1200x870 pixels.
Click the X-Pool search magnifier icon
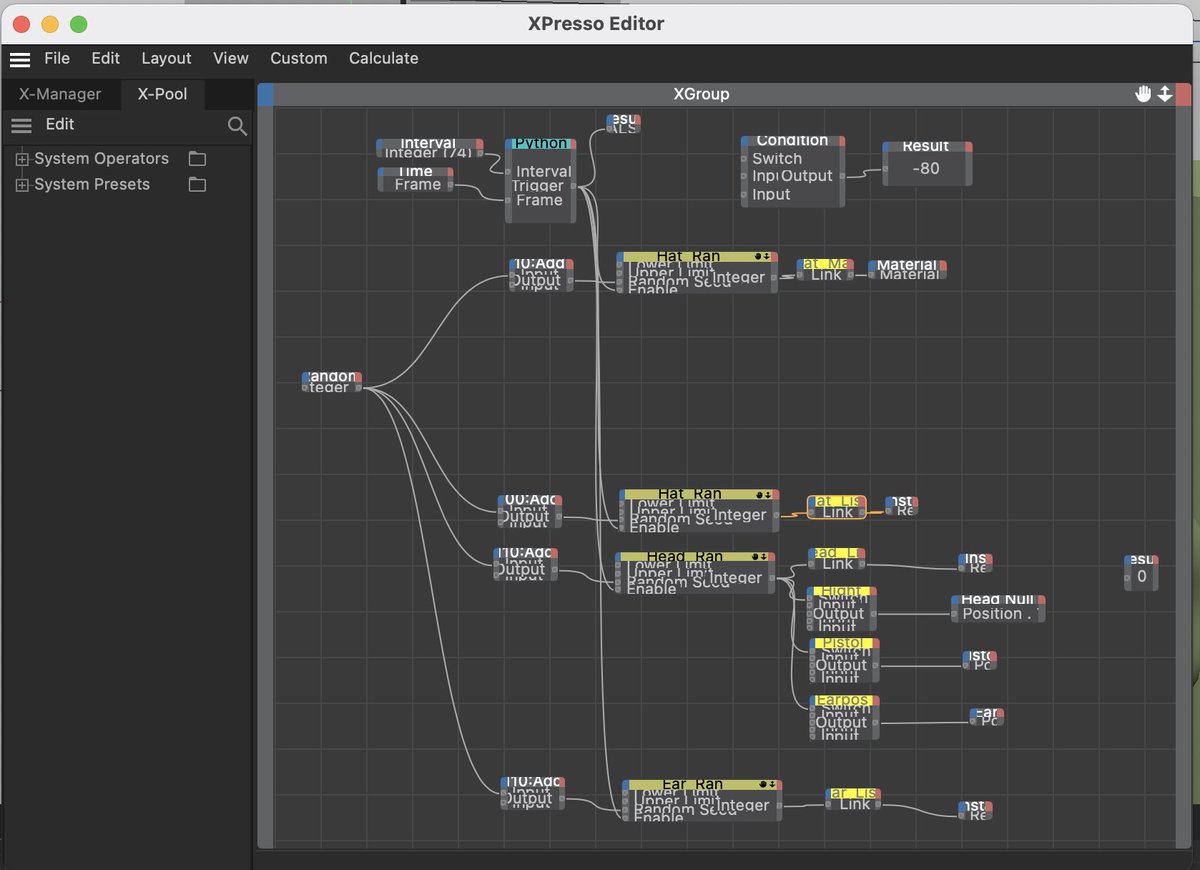coord(237,126)
